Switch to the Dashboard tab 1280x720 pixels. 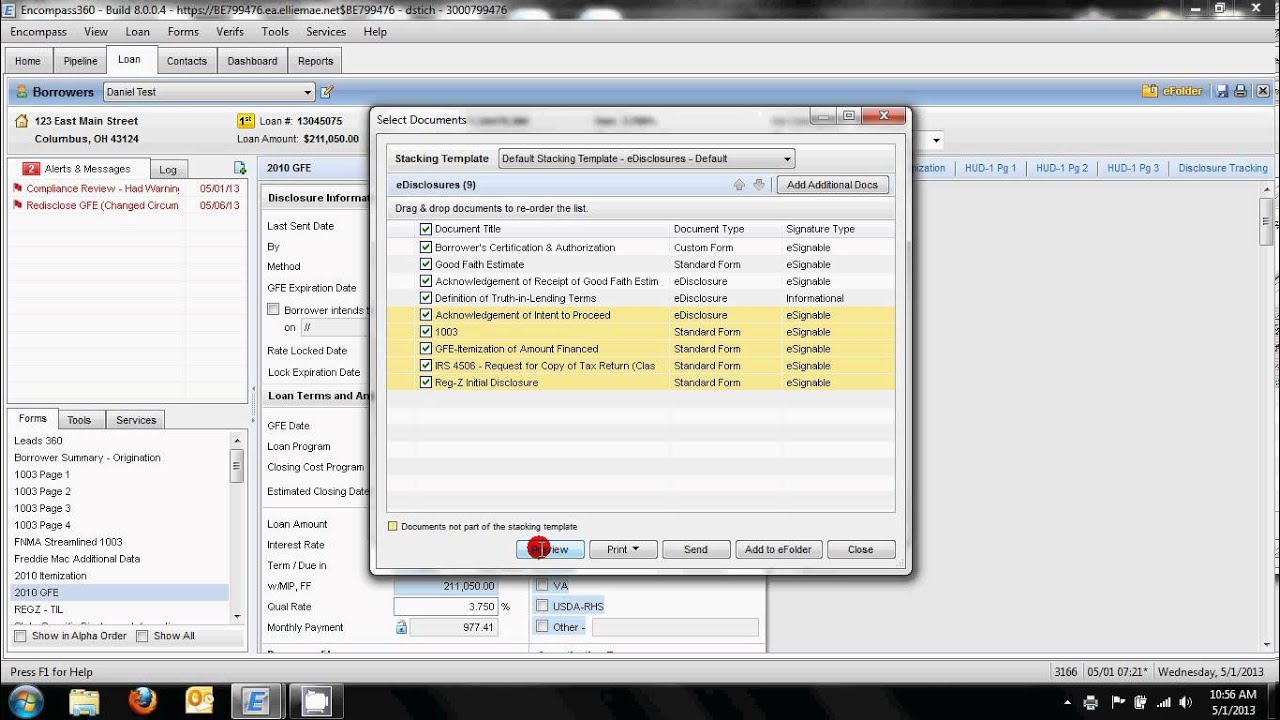click(x=252, y=61)
